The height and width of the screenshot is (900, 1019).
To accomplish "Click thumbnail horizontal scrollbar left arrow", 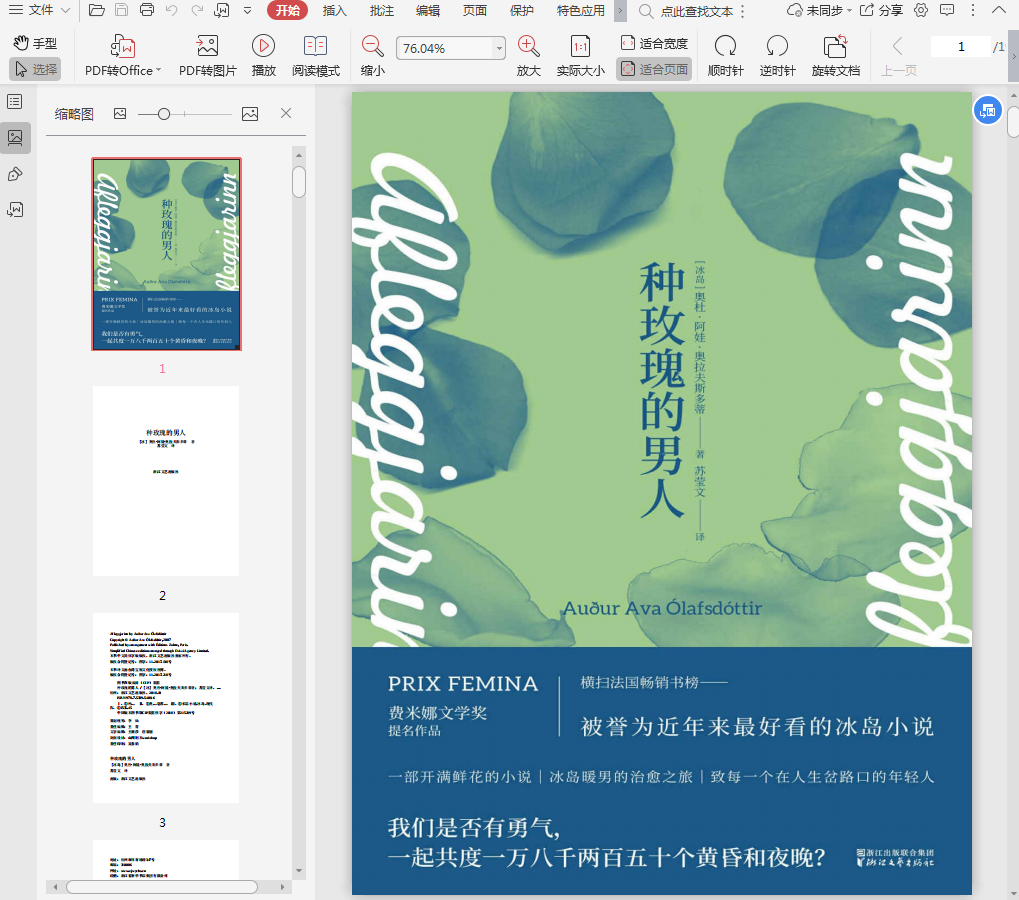I will coord(55,887).
